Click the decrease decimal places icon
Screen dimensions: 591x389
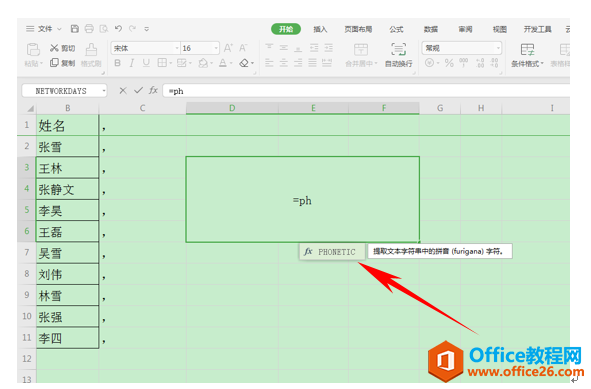coord(494,63)
